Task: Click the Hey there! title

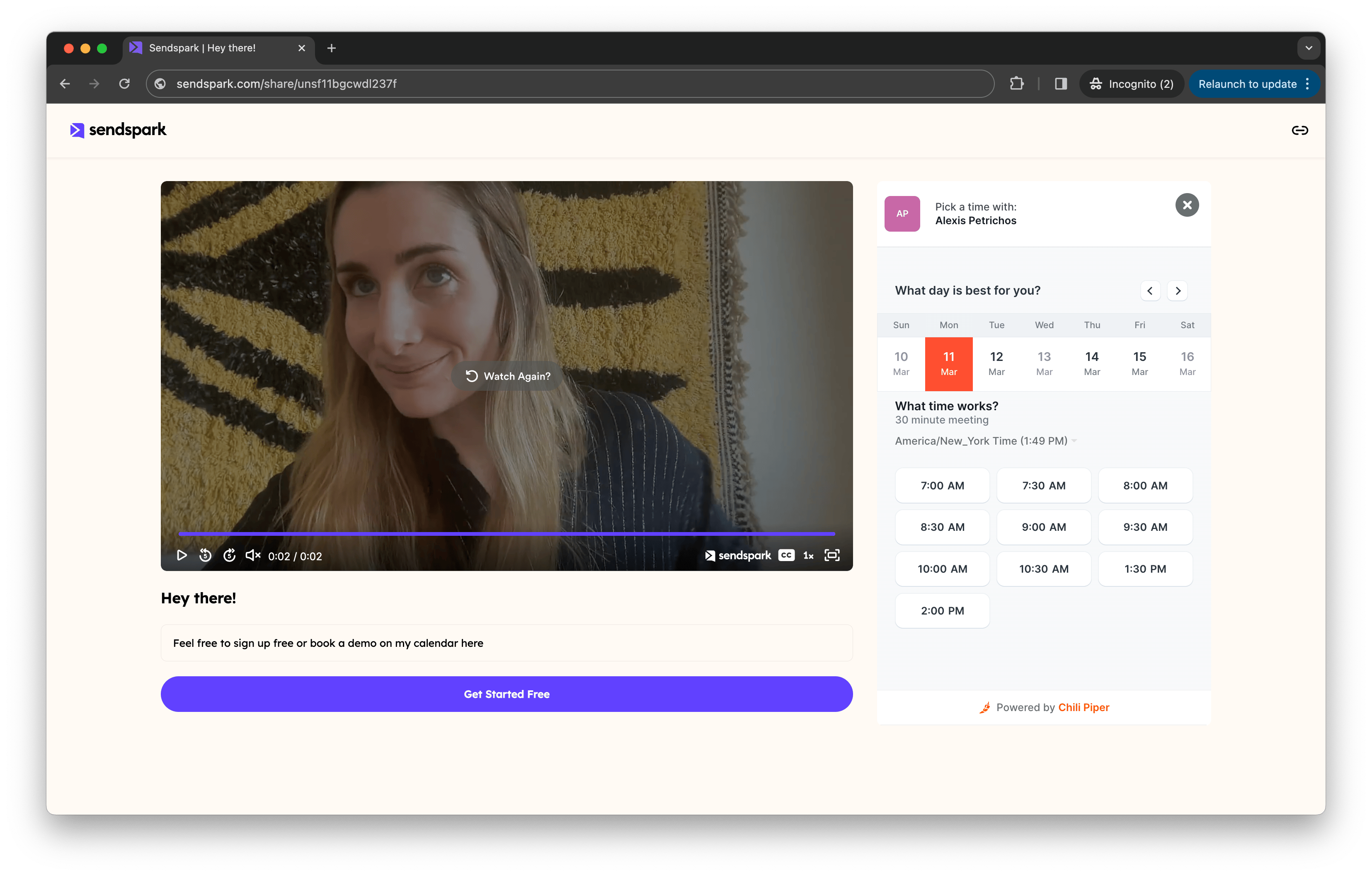Action: [x=198, y=598]
